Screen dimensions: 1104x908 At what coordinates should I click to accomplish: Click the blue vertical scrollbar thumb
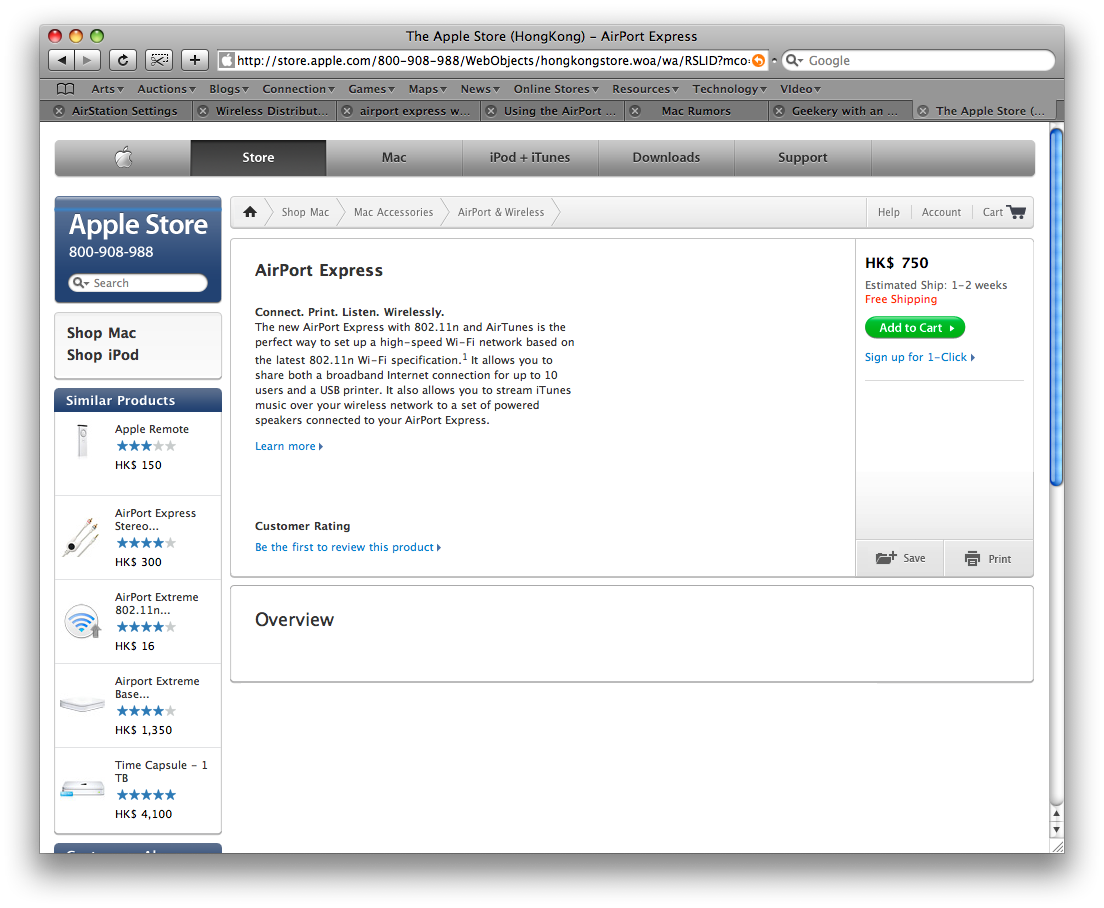coord(1056,306)
